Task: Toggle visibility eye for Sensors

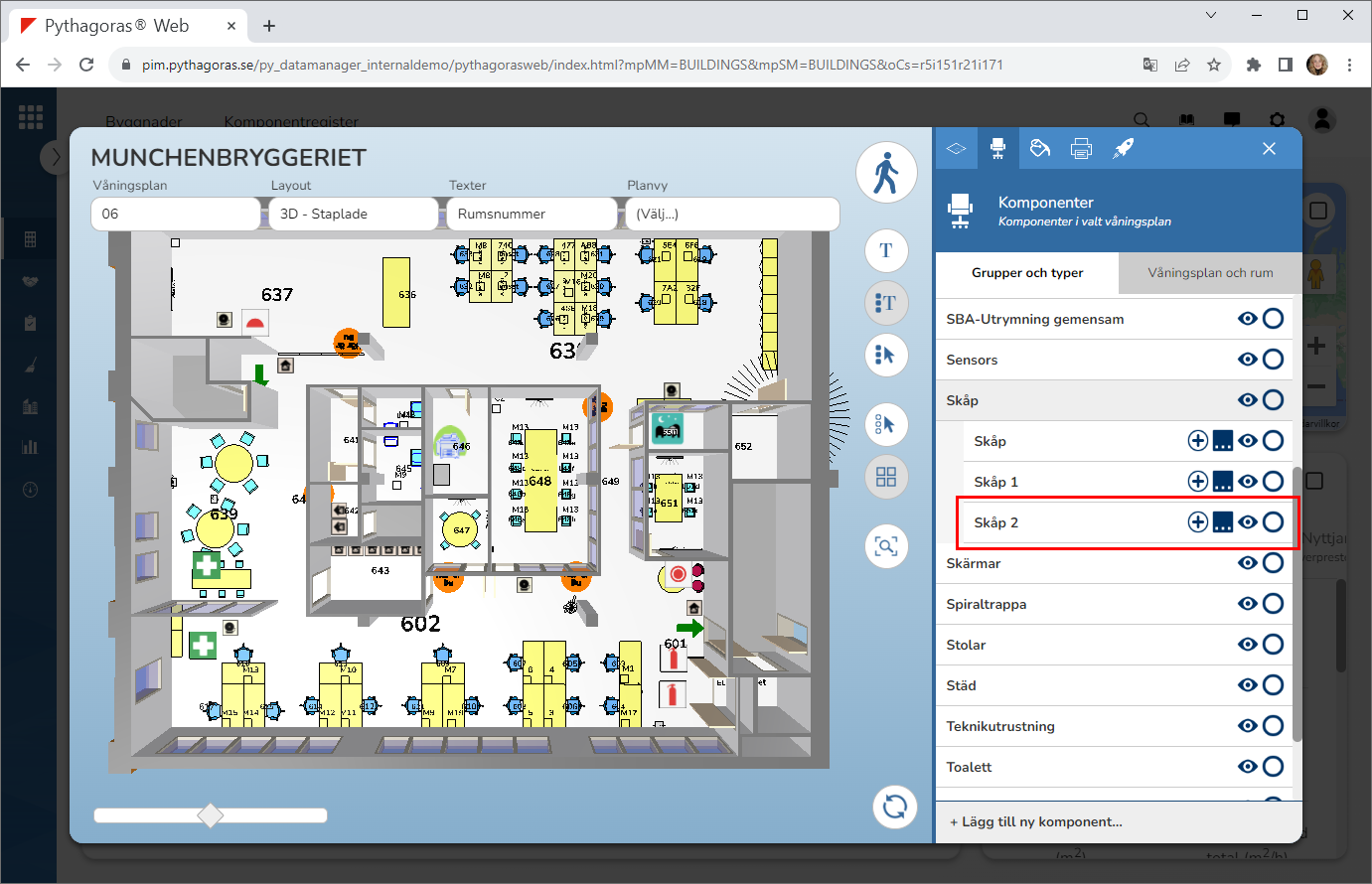Action: click(x=1248, y=360)
